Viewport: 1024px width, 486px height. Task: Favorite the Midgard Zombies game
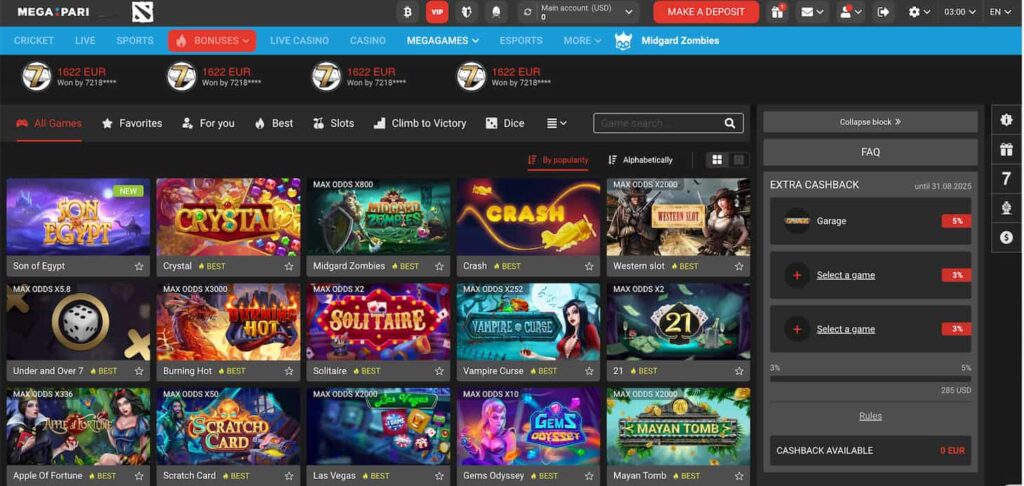440,267
